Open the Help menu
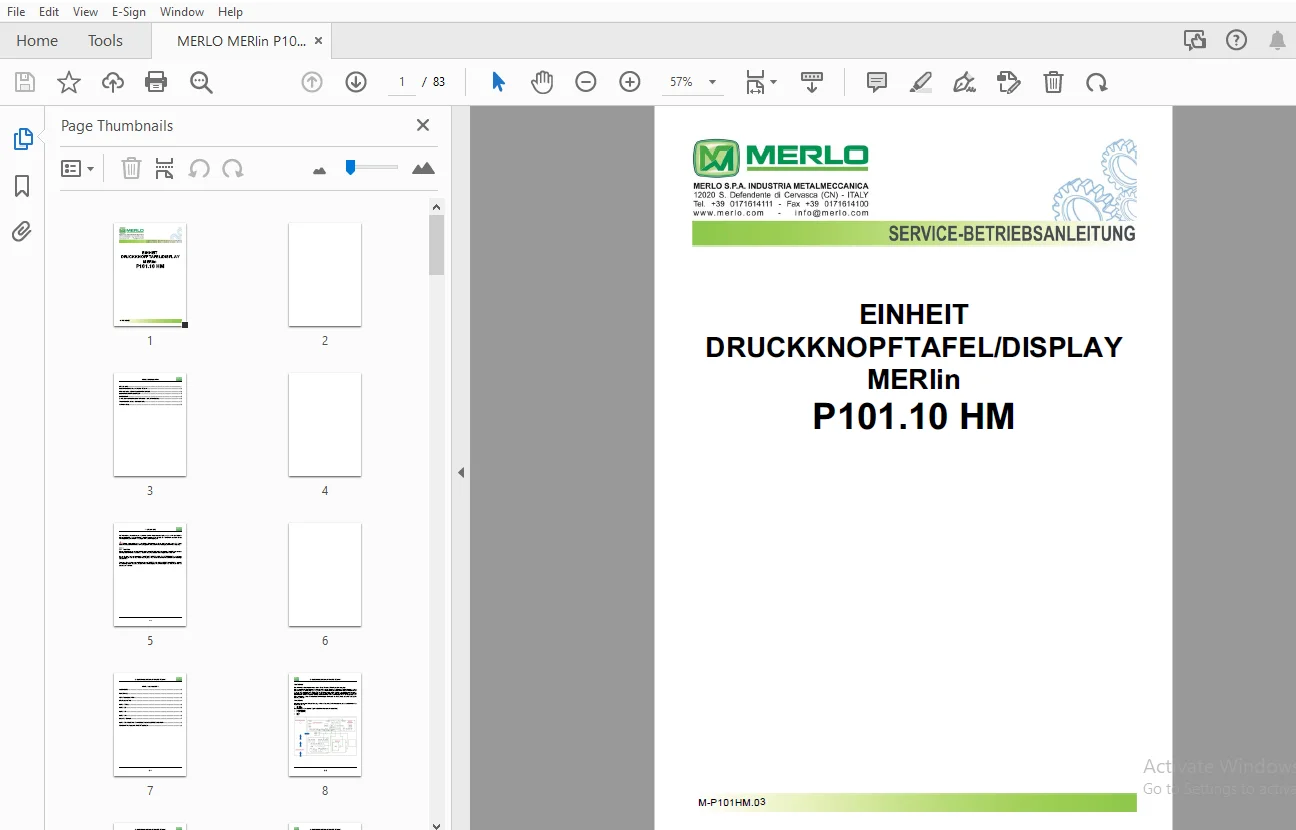1296x830 pixels. pyautogui.click(x=230, y=12)
